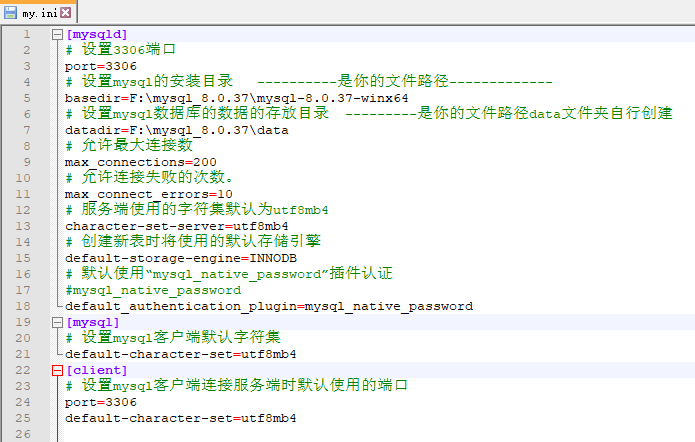
Task: Collapse the [client] section fold marker
Action: (57, 370)
